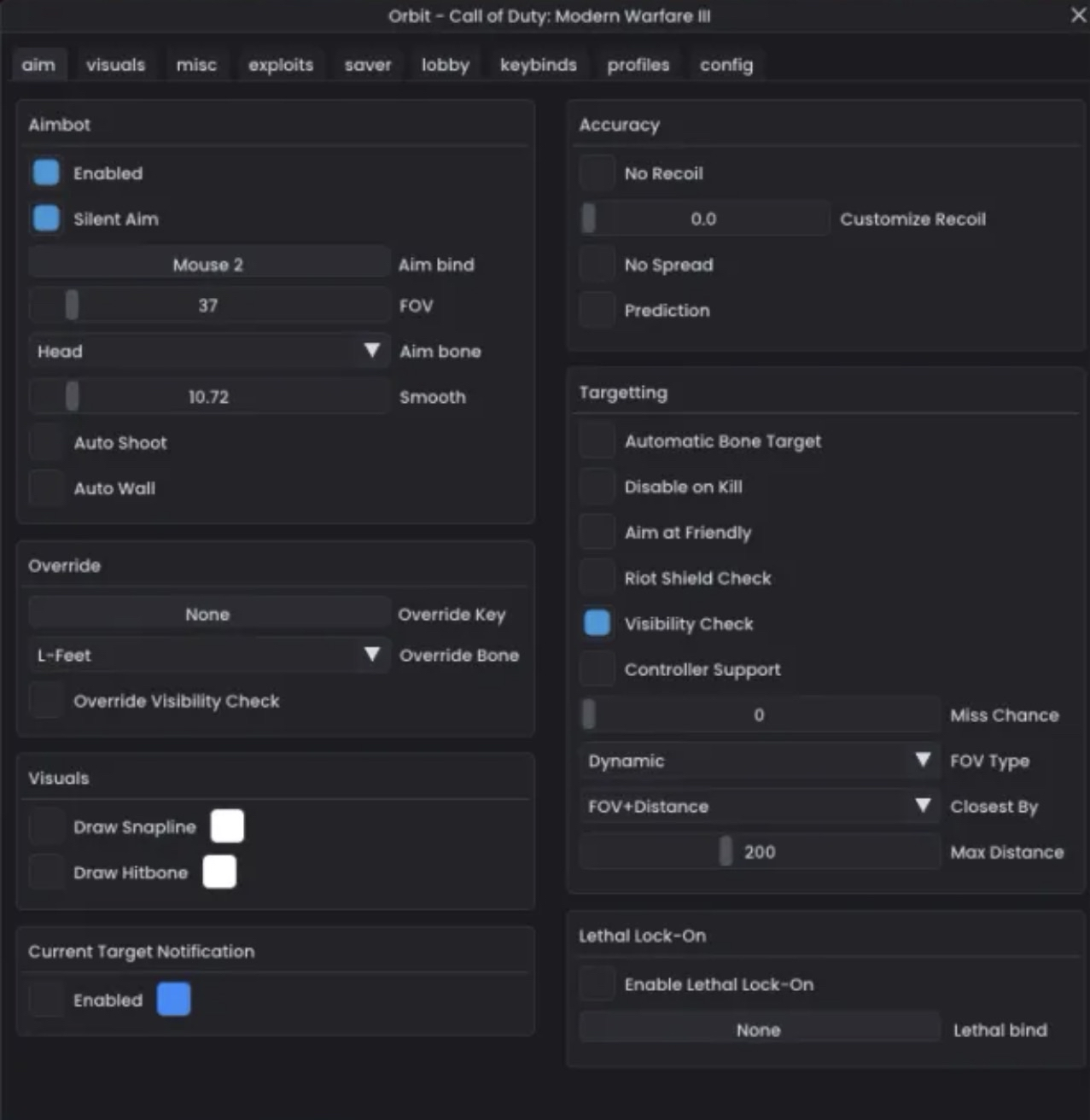This screenshot has height=1120, width=1090.
Task: Click the white Draw Snapline color swatch
Action: coord(227,826)
